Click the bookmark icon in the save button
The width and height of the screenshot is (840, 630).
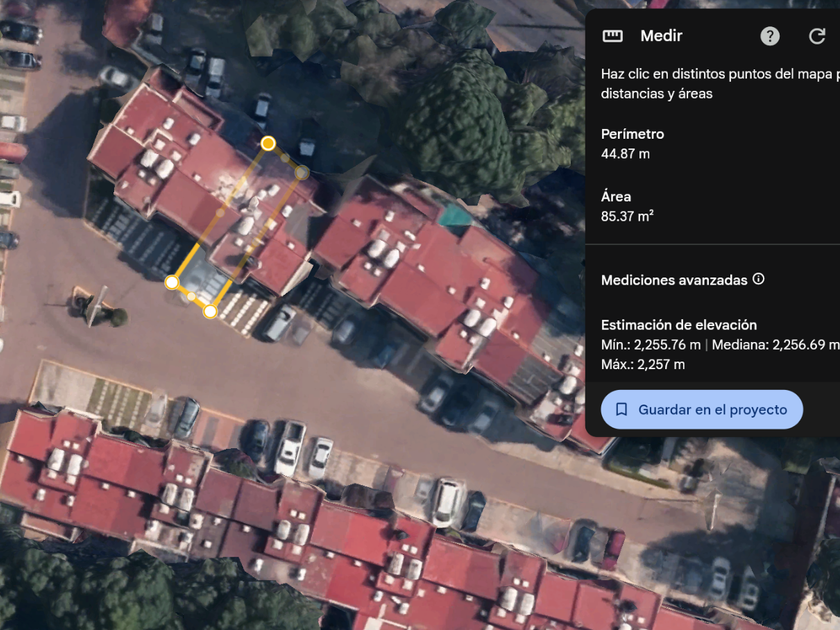pos(621,409)
